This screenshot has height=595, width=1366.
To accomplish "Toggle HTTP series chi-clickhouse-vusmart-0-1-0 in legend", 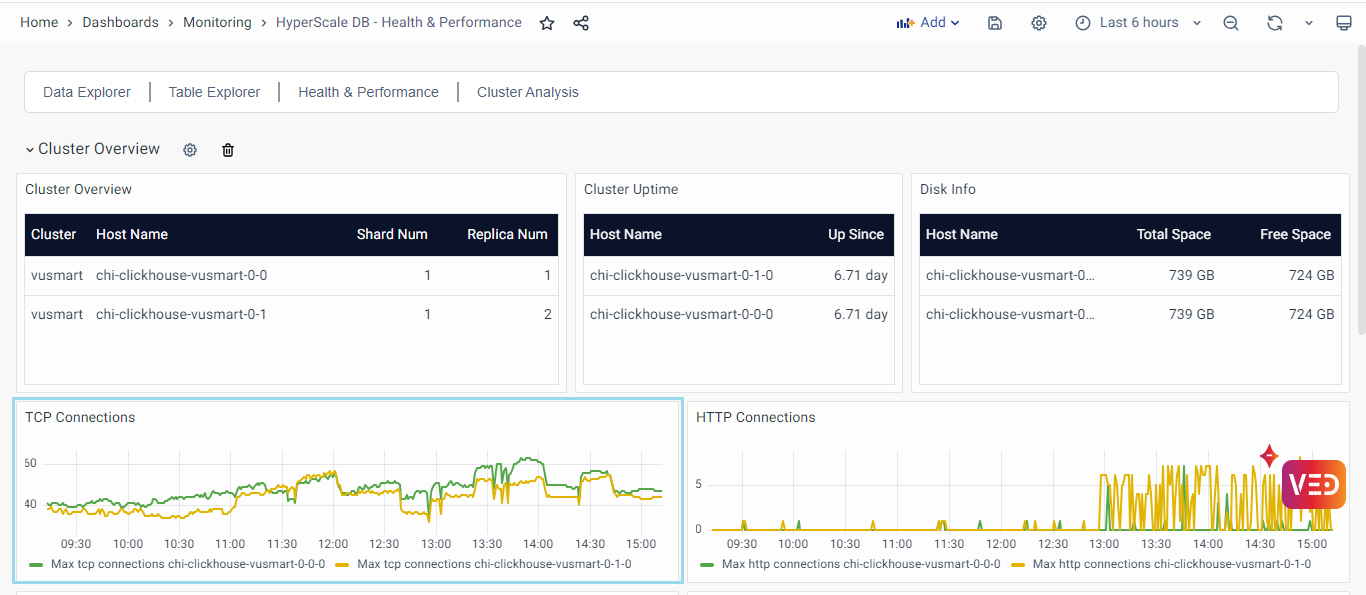I will (1171, 564).
